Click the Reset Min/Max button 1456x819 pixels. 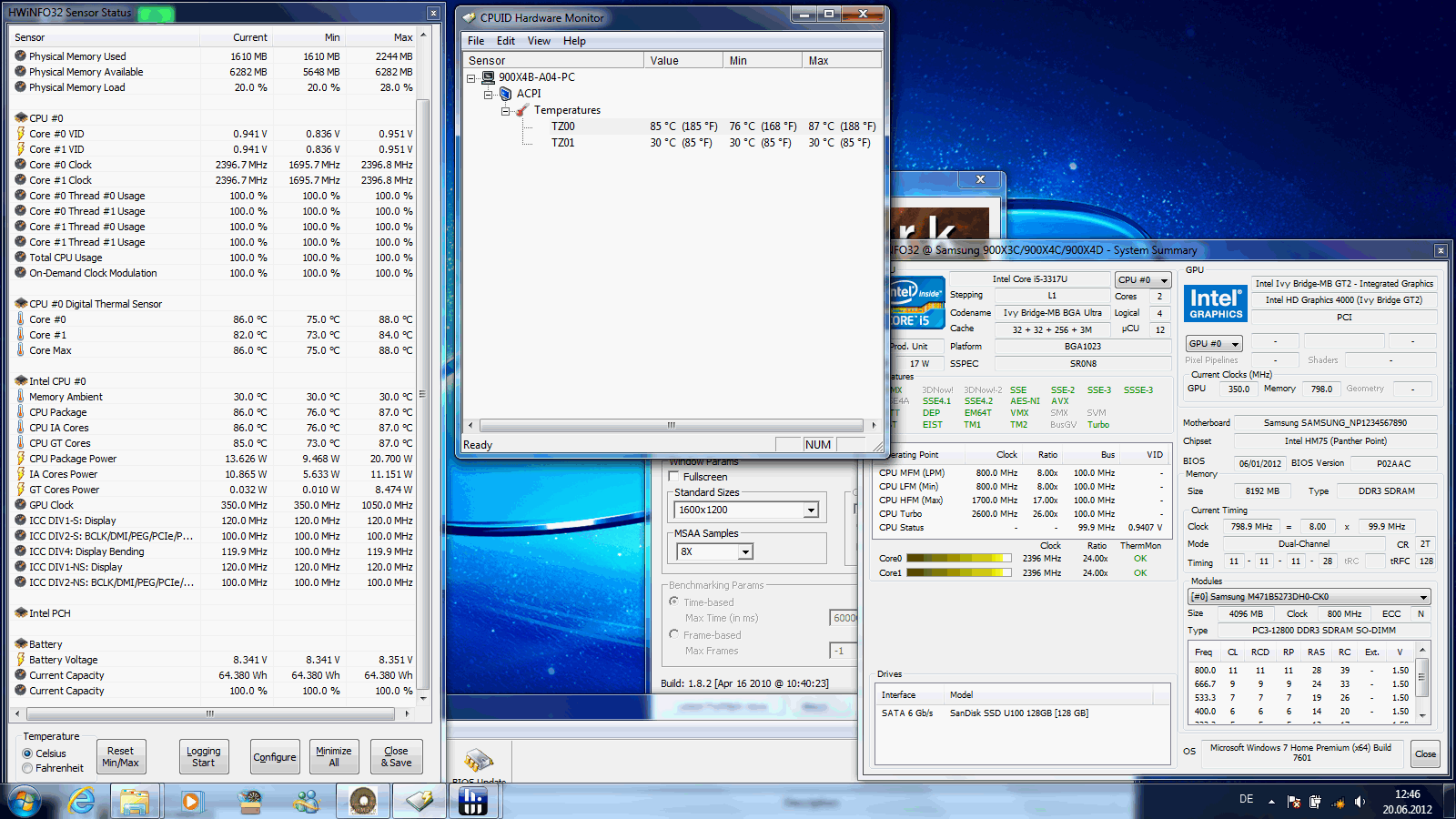[120, 757]
